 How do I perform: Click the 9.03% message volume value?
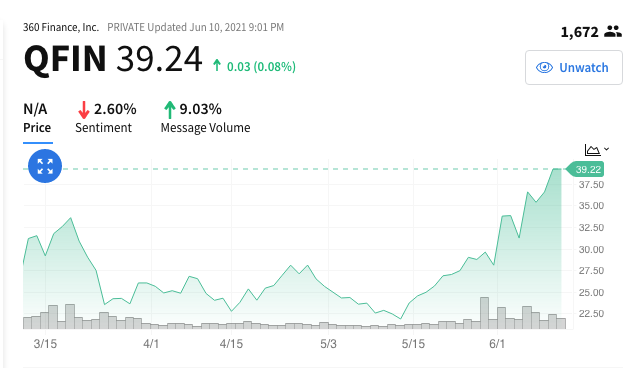[x=200, y=109]
